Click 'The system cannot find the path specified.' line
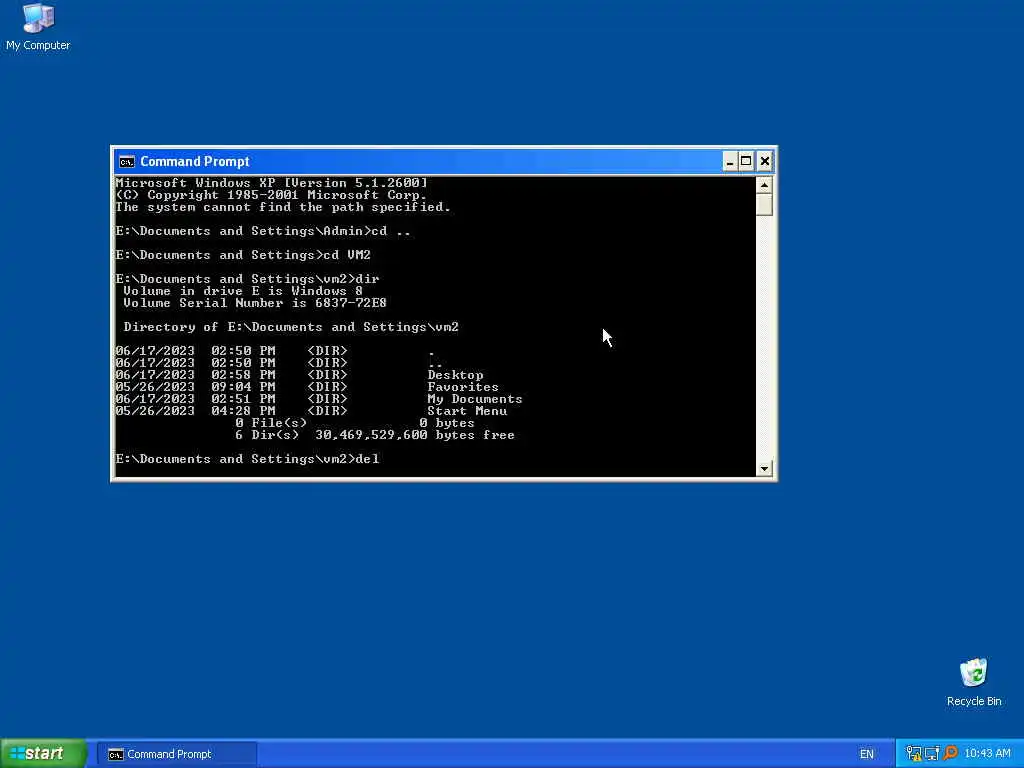 coord(283,207)
